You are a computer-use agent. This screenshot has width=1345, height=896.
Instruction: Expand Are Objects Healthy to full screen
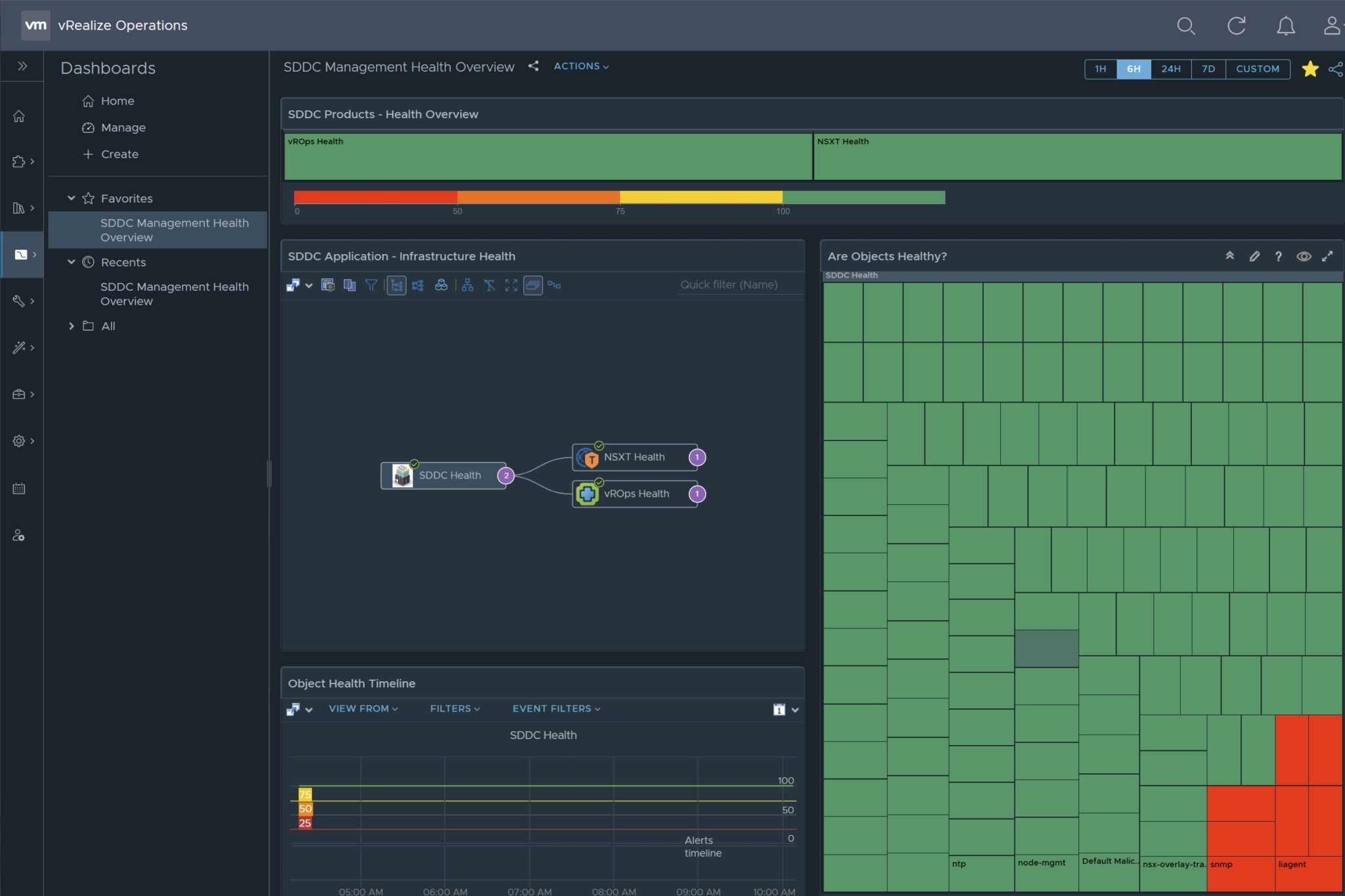(1329, 257)
